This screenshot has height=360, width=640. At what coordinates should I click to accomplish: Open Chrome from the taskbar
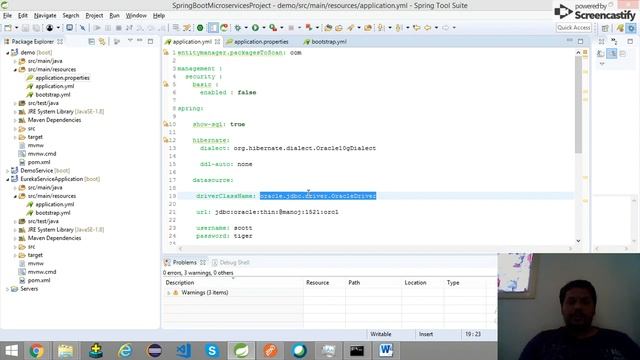click(x=36, y=350)
